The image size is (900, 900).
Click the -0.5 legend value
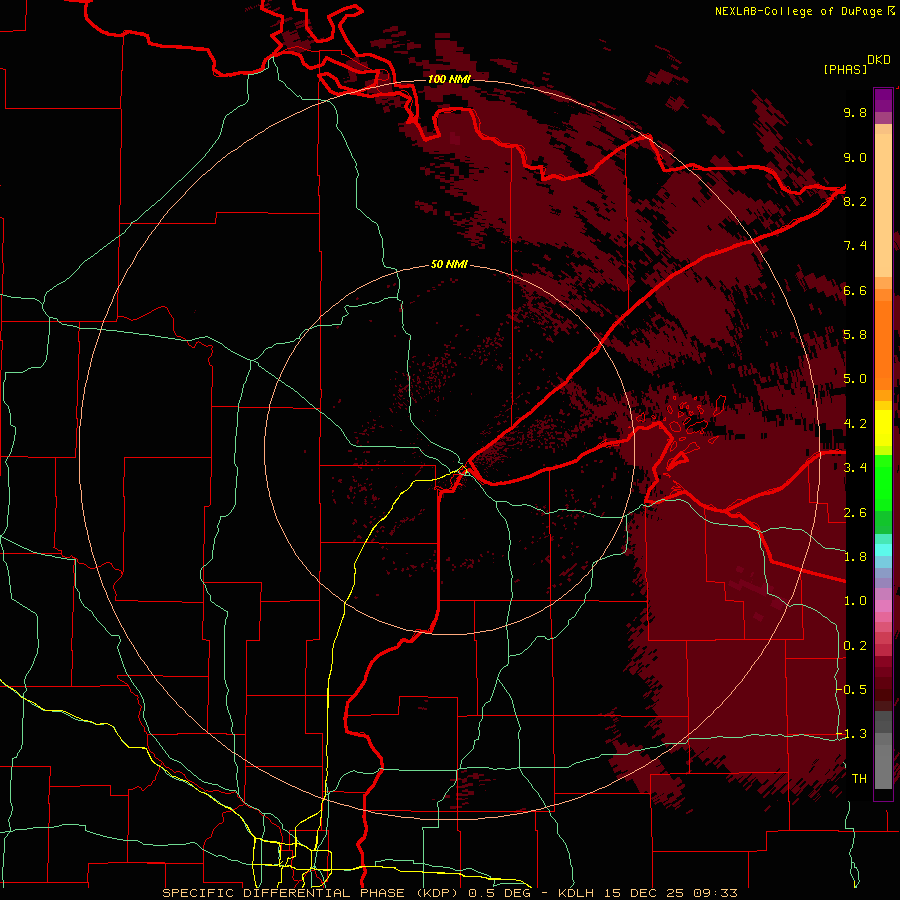(x=852, y=690)
